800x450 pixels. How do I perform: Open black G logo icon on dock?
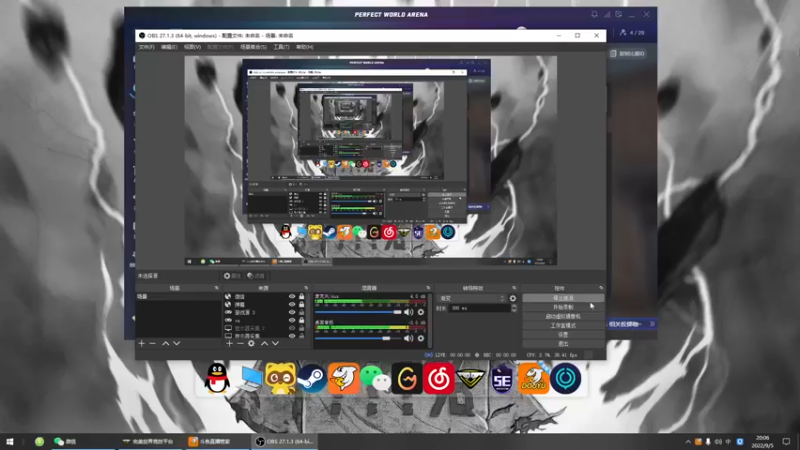click(x=407, y=379)
